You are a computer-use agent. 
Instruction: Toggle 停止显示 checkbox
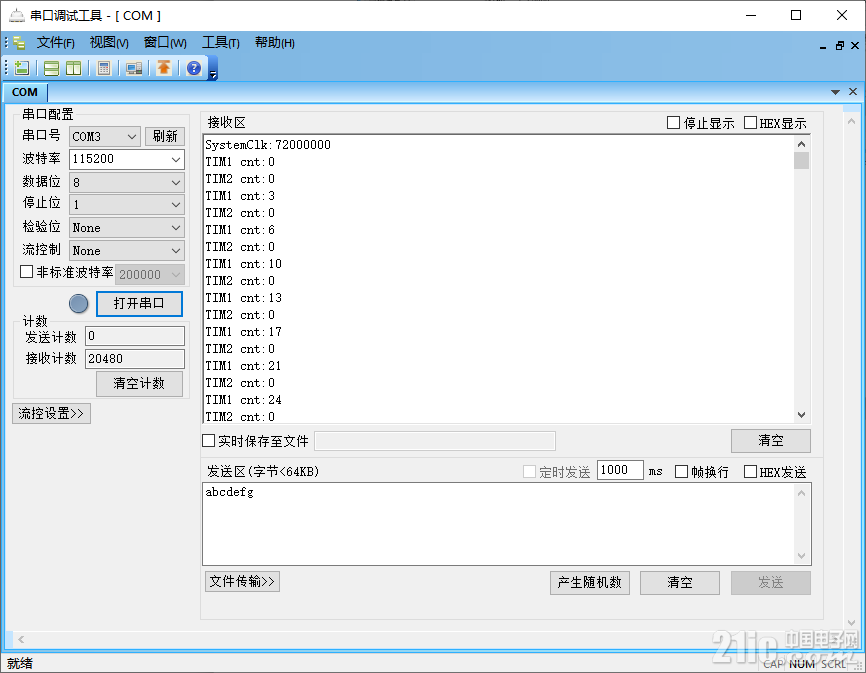click(x=673, y=123)
